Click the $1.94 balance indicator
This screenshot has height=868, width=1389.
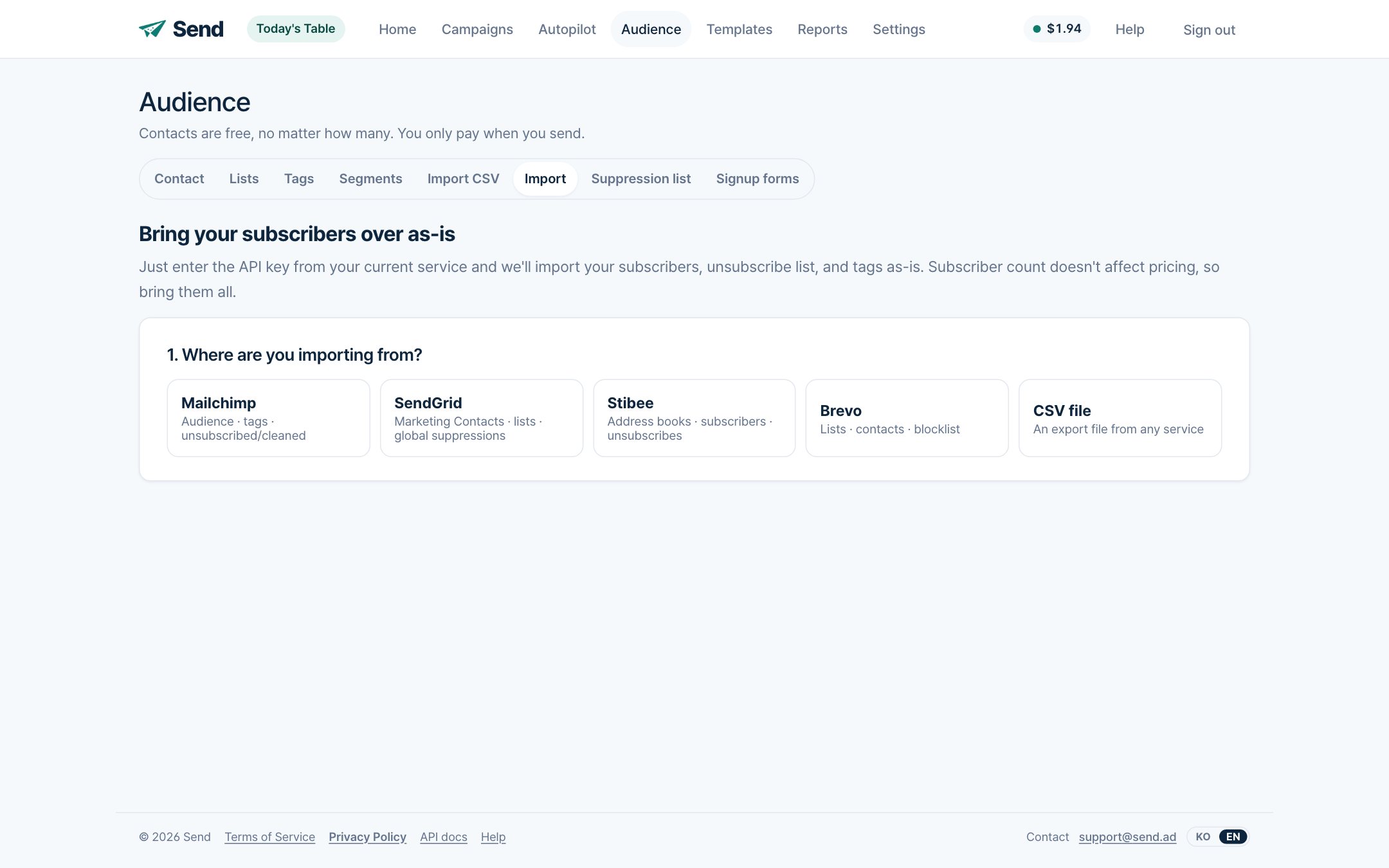click(x=1057, y=29)
